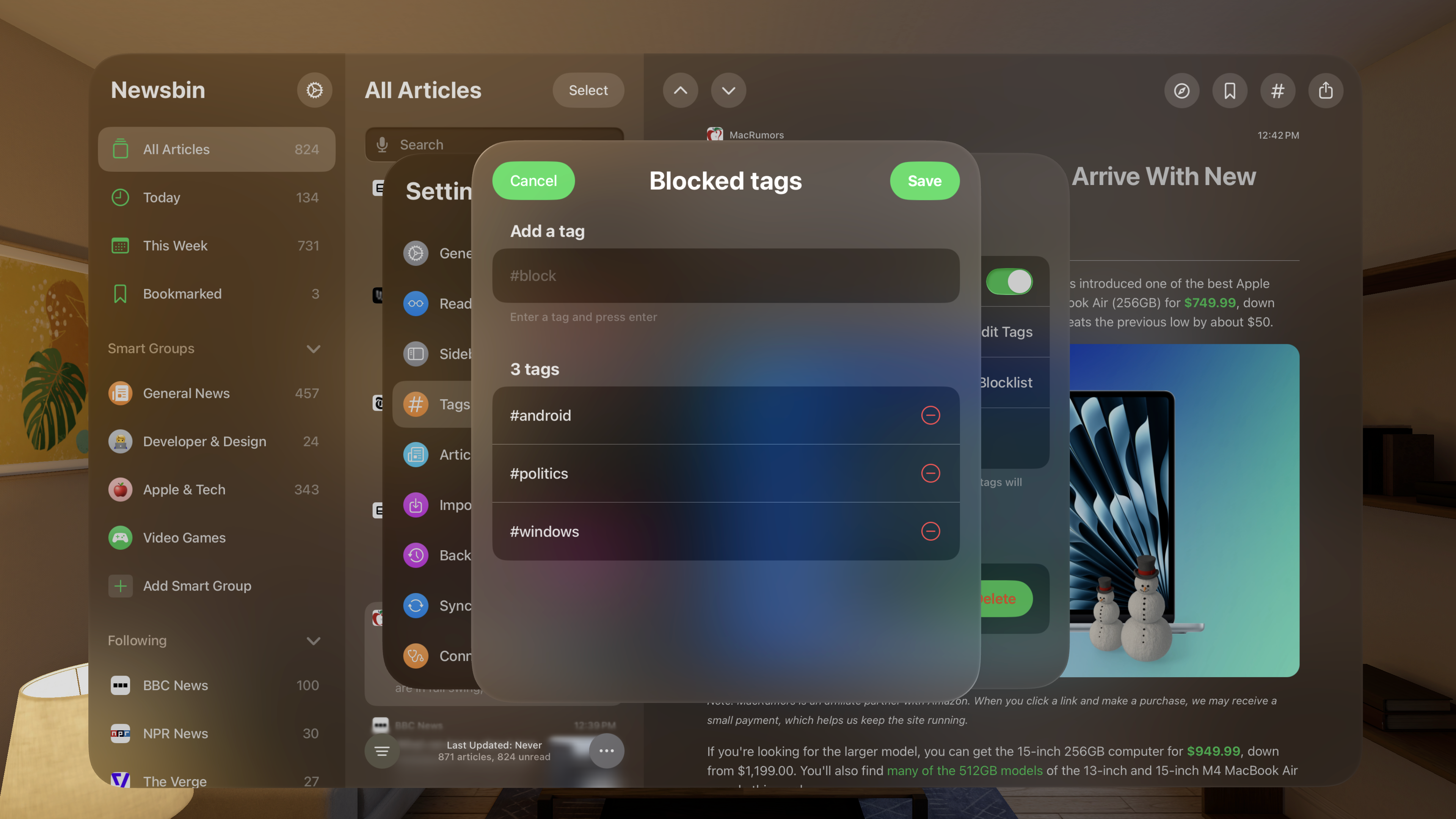Focus the Add a tag field
This screenshot has width=1456, height=819.
click(x=726, y=276)
